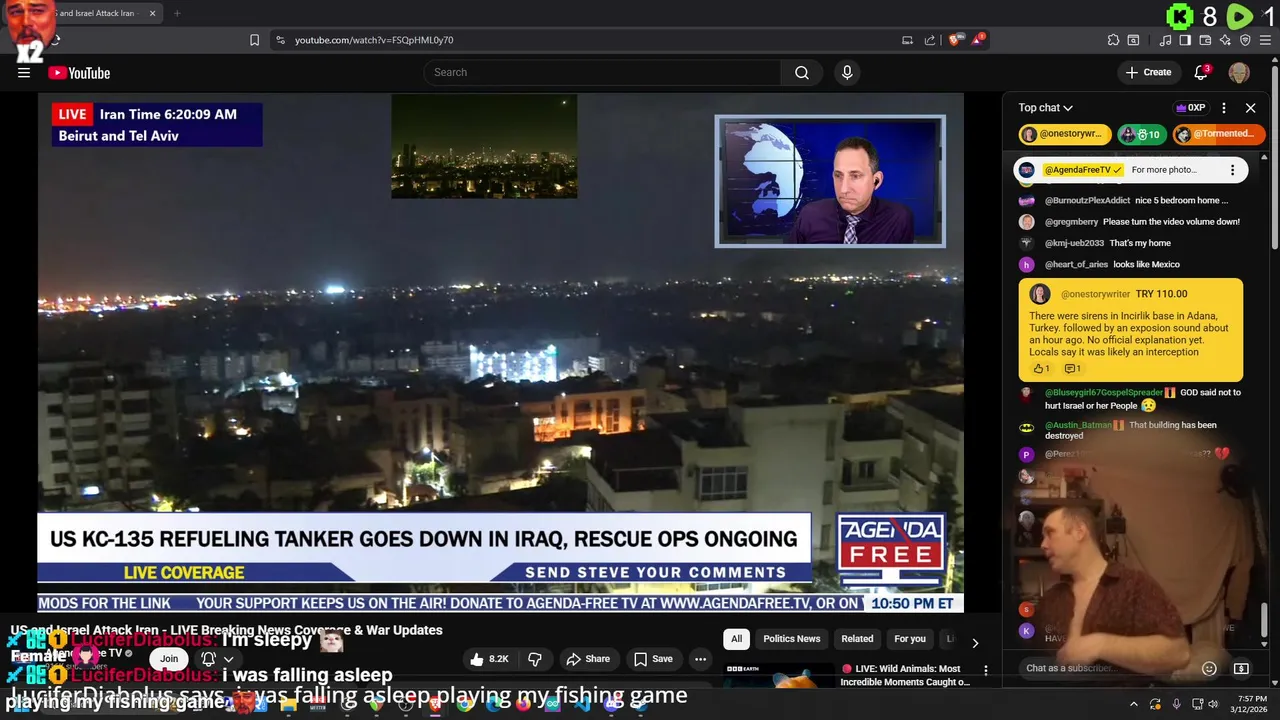
Task: Open the green gift memberships 10 chip
Action: (1141, 134)
